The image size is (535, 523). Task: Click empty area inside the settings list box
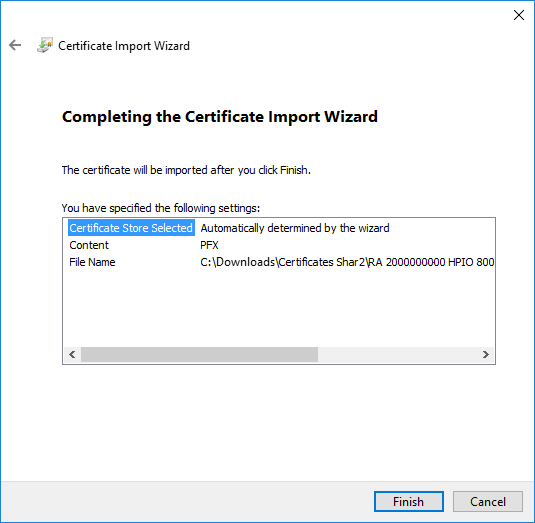pyautogui.click(x=278, y=307)
